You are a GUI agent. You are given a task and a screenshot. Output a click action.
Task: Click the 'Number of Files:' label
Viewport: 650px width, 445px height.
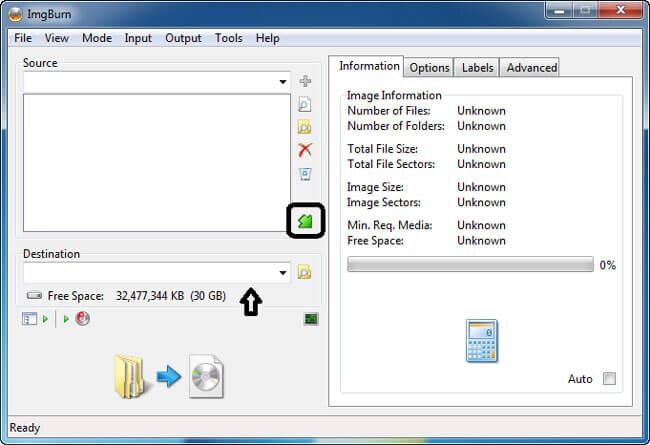(389, 111)
